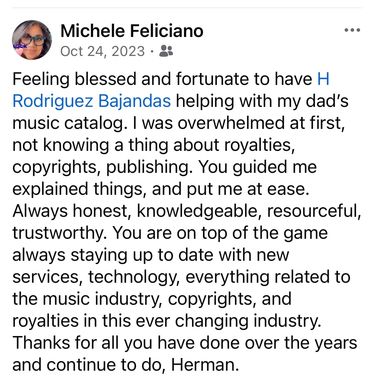Click 'explained things' in the post body
This screenshot has width=370, height=386.
[79, 189]
